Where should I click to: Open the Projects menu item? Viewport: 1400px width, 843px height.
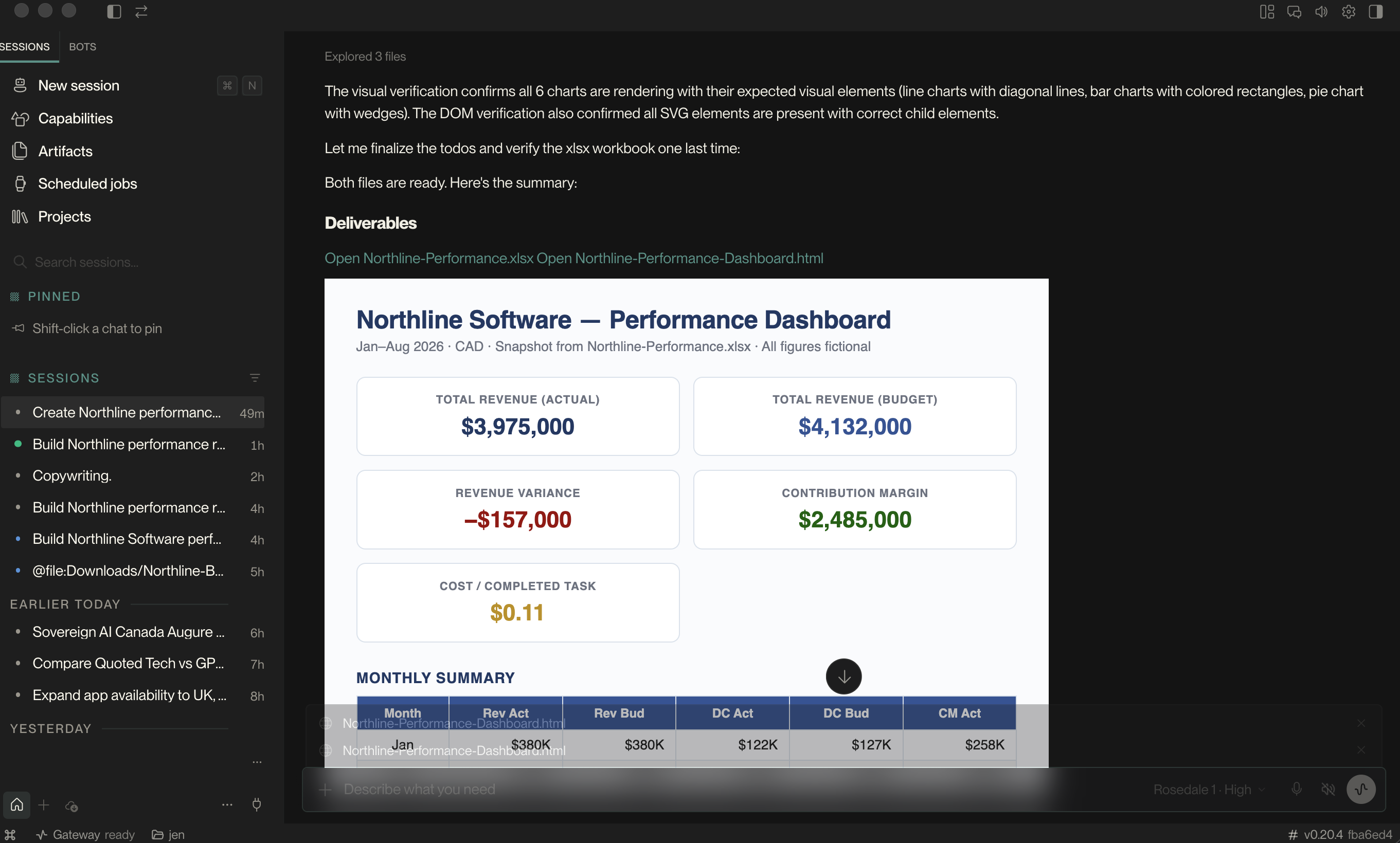(x=136, y=216)
